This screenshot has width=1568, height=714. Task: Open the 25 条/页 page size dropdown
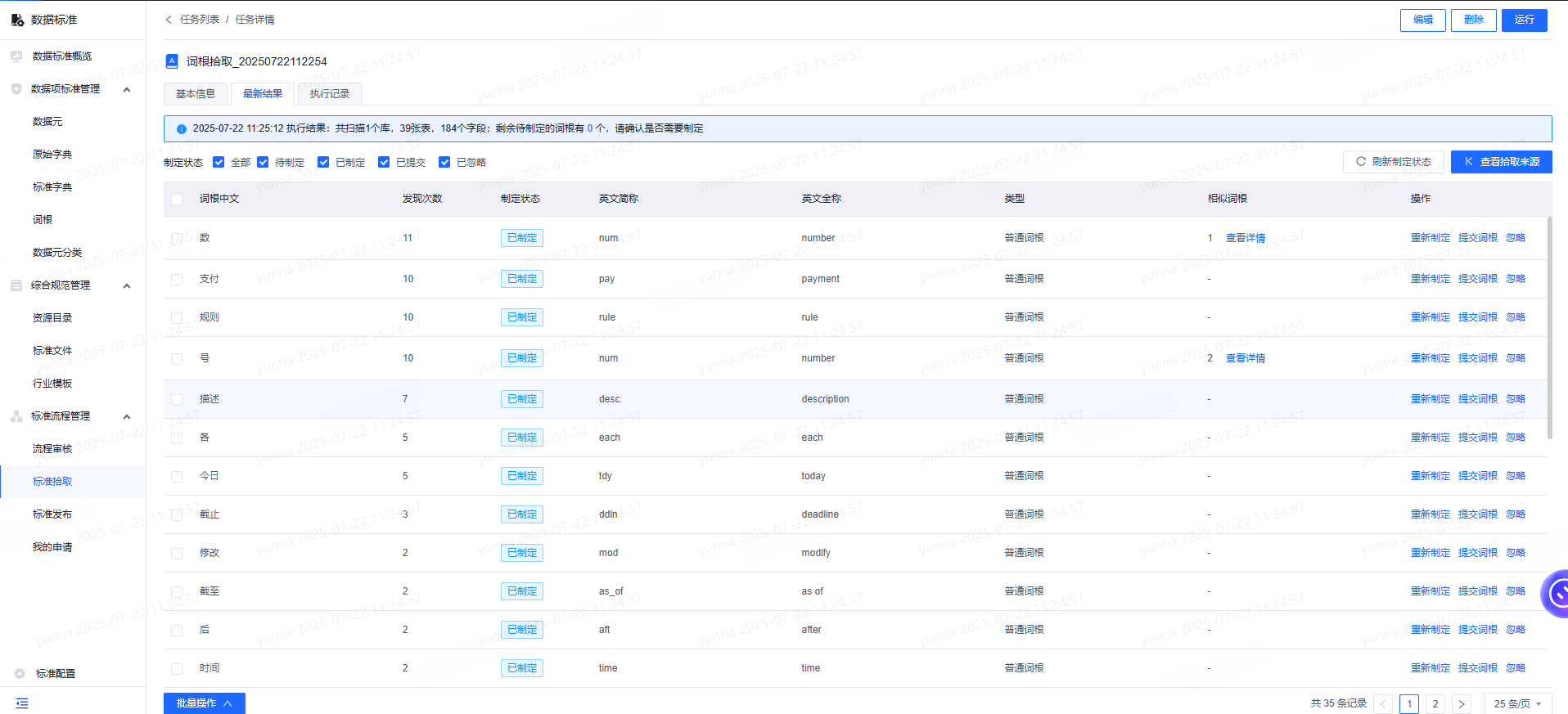point(1518,703)
